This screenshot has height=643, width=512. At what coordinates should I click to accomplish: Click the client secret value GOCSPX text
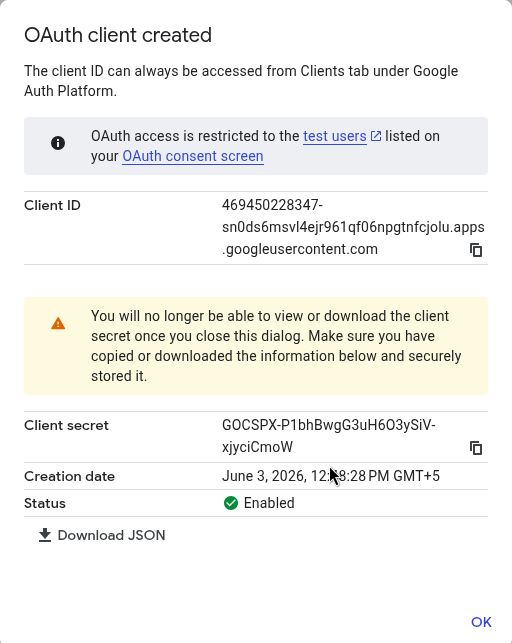[328, 436]
